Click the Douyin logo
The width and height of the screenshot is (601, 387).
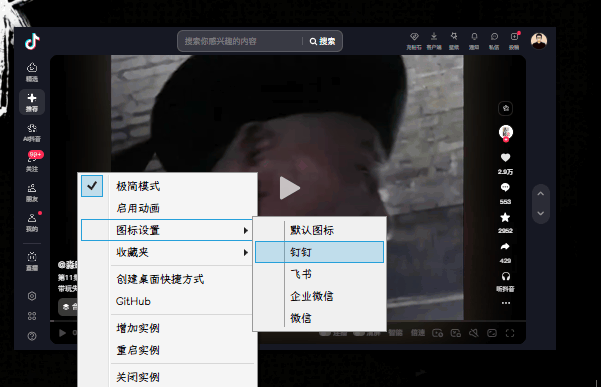(x=32, y=41)
